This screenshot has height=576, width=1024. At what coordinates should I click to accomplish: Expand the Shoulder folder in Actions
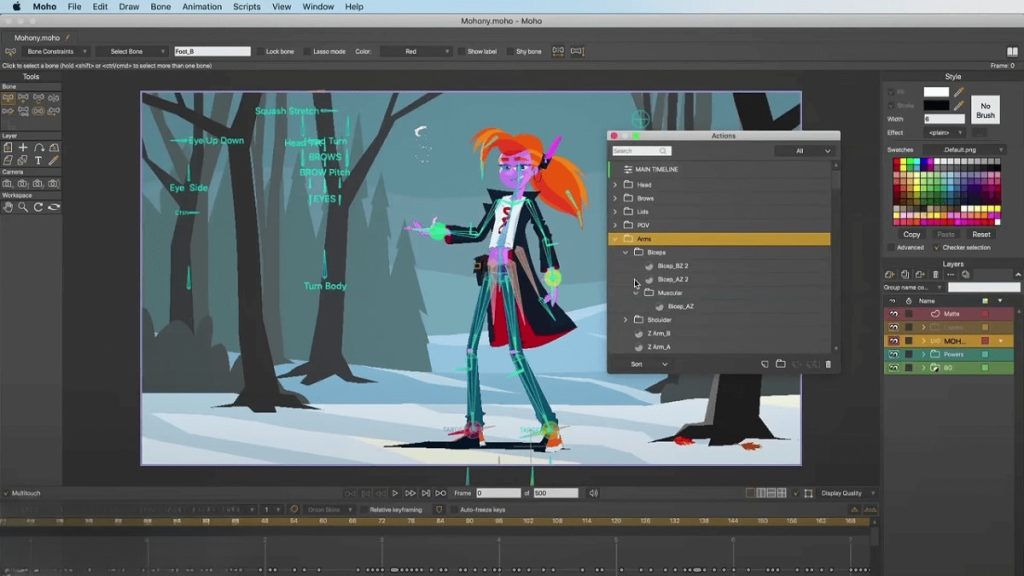[626, 320]
